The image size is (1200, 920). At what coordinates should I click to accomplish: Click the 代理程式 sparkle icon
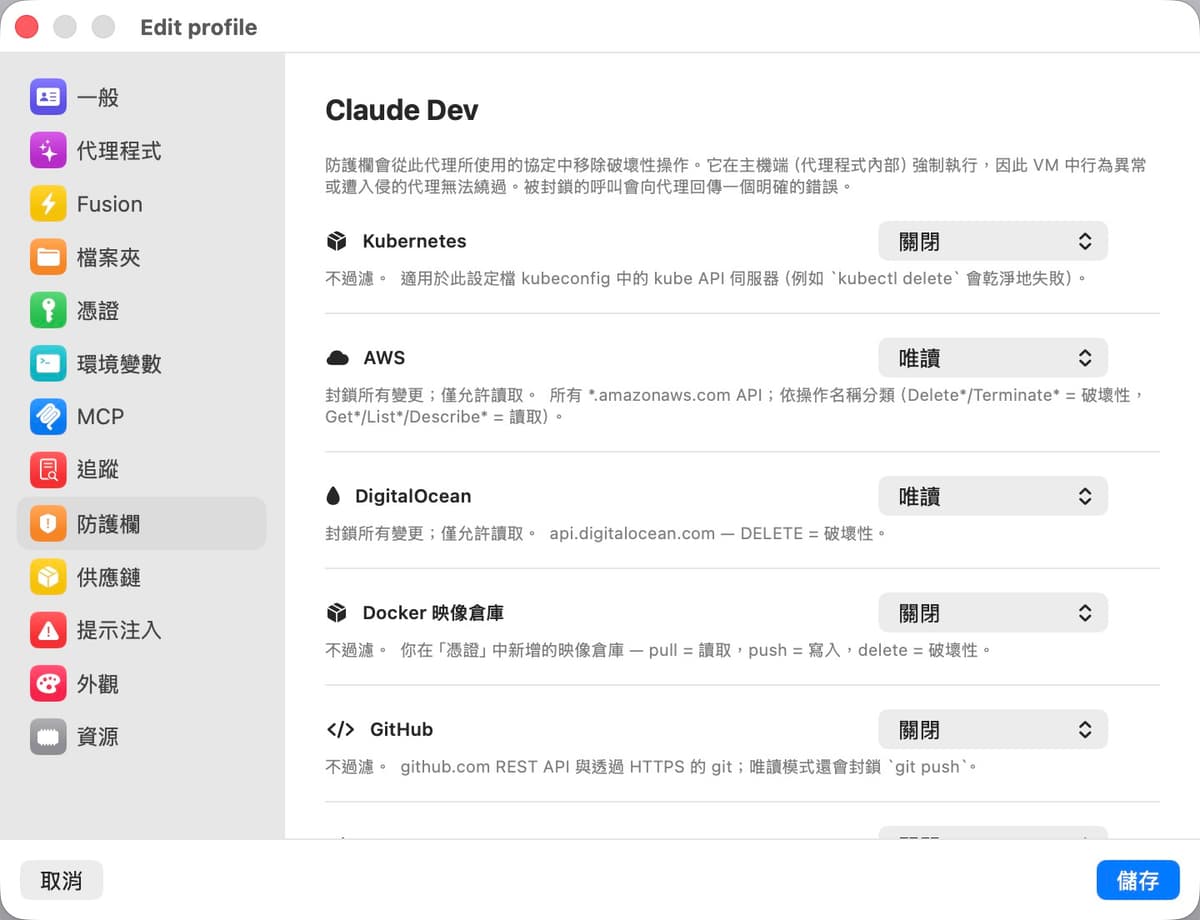48,151
